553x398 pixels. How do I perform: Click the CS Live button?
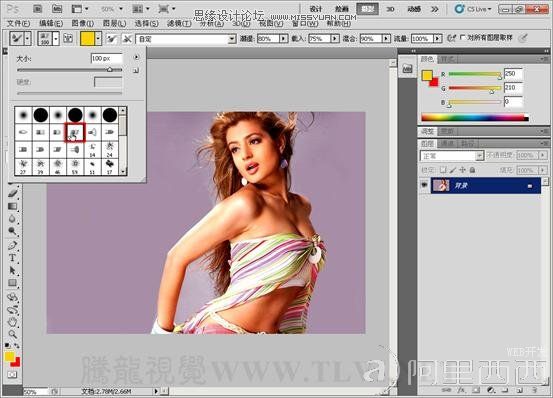(x=473, y=9)
